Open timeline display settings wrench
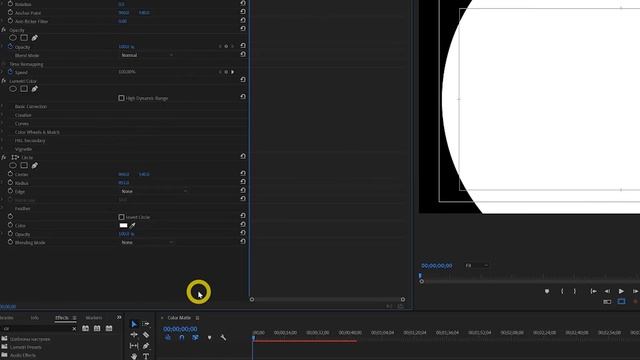Image resolution: width=640 pixels, height=360 pixels. point(223,338)
